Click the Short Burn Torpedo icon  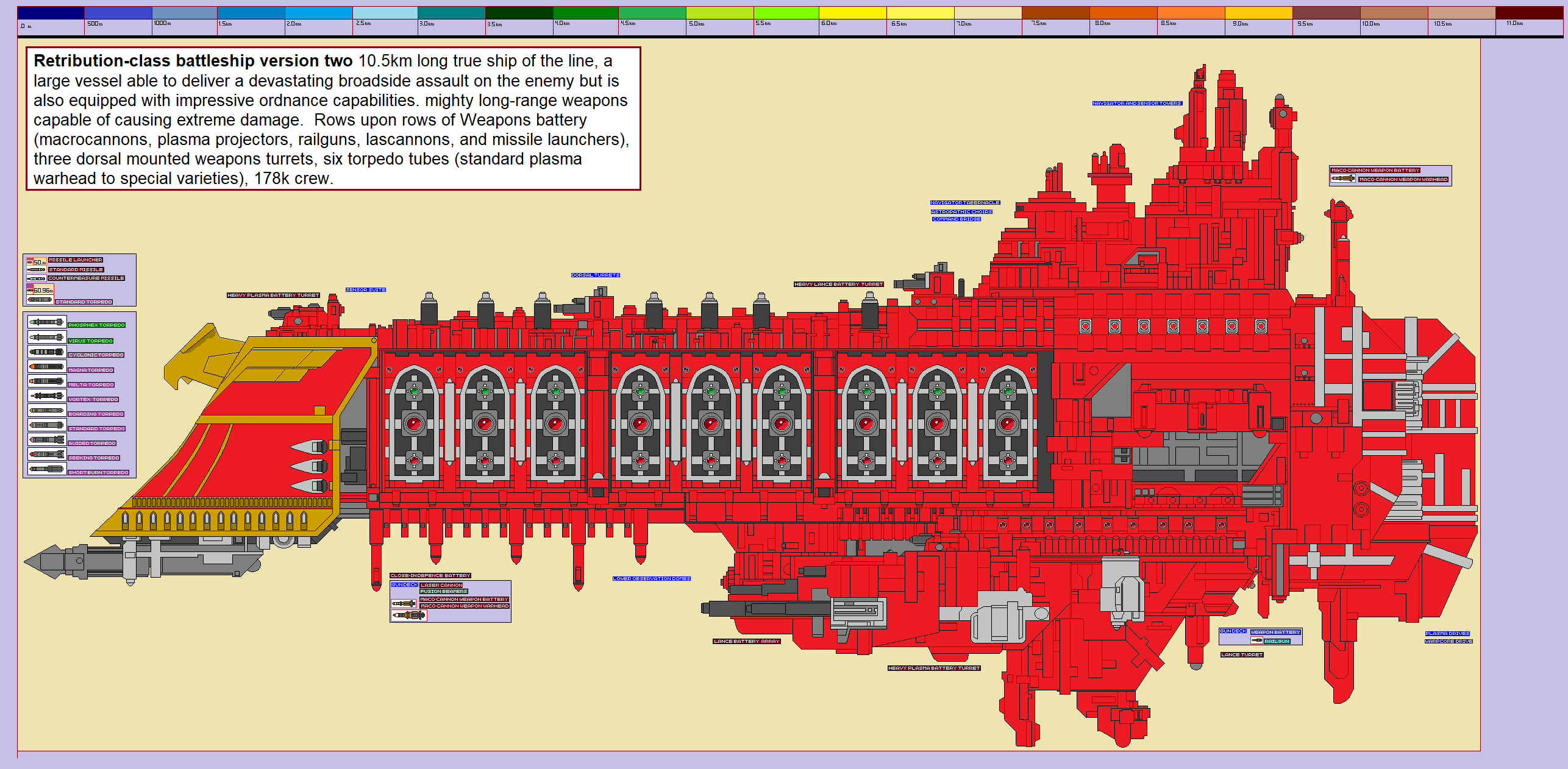46,469
